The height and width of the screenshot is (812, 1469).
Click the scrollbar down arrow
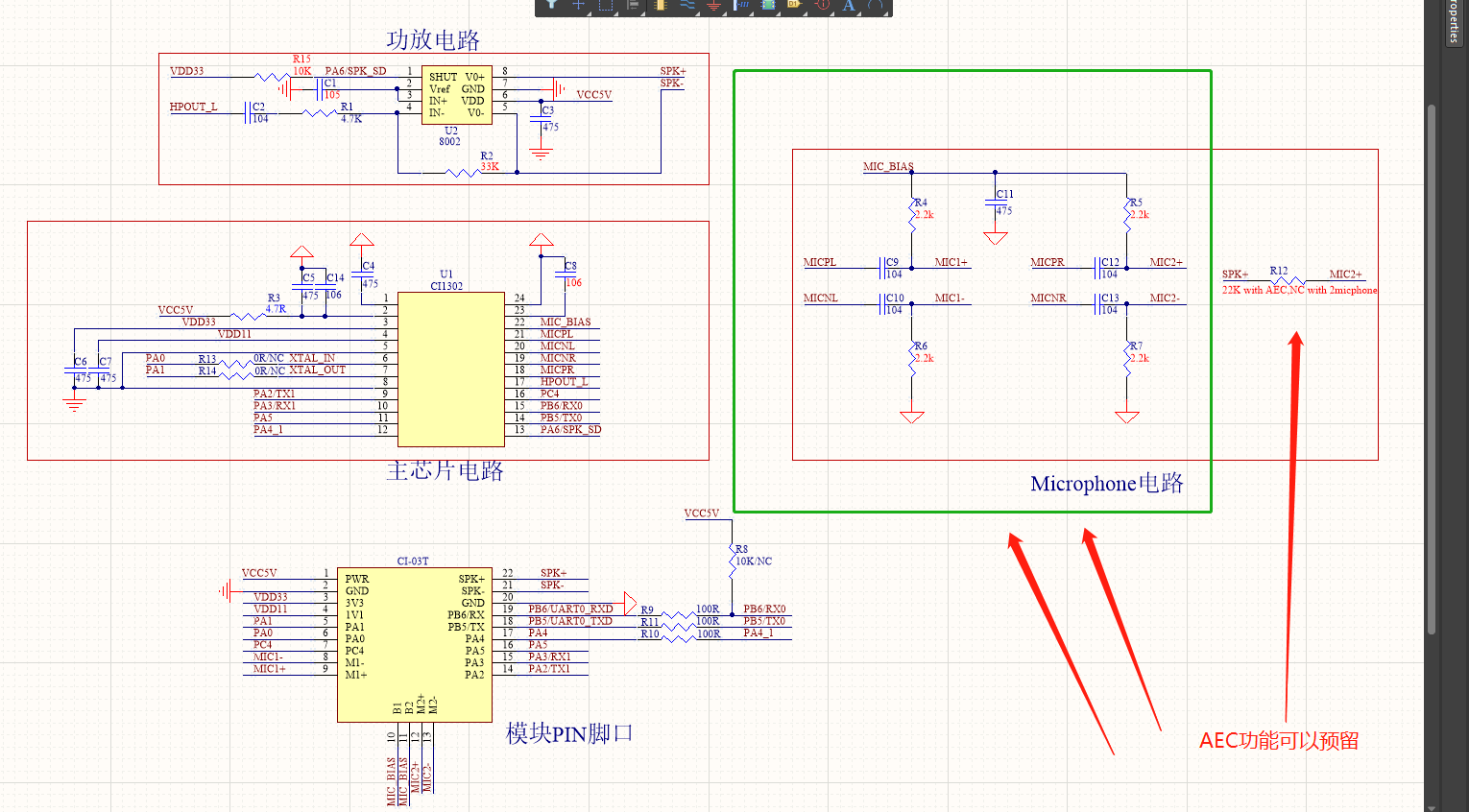1432,806
